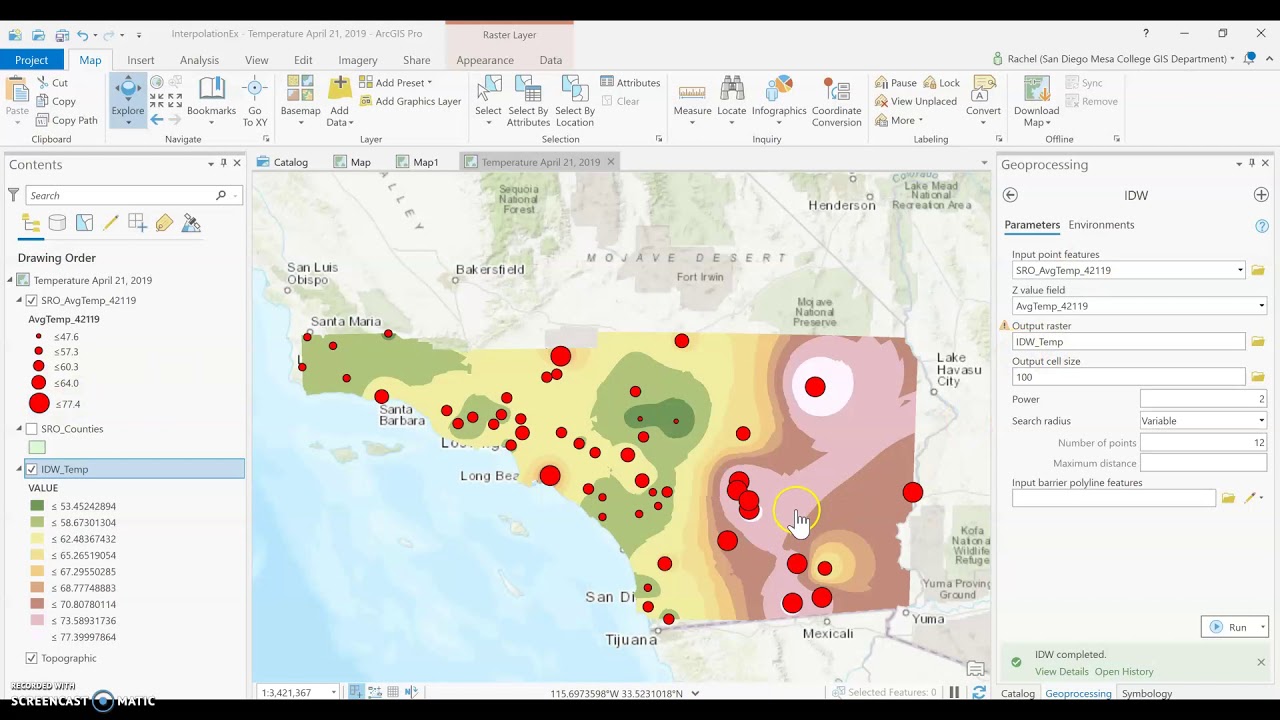
Task: Switch to List By Editing view
Action: coord(111,224)
